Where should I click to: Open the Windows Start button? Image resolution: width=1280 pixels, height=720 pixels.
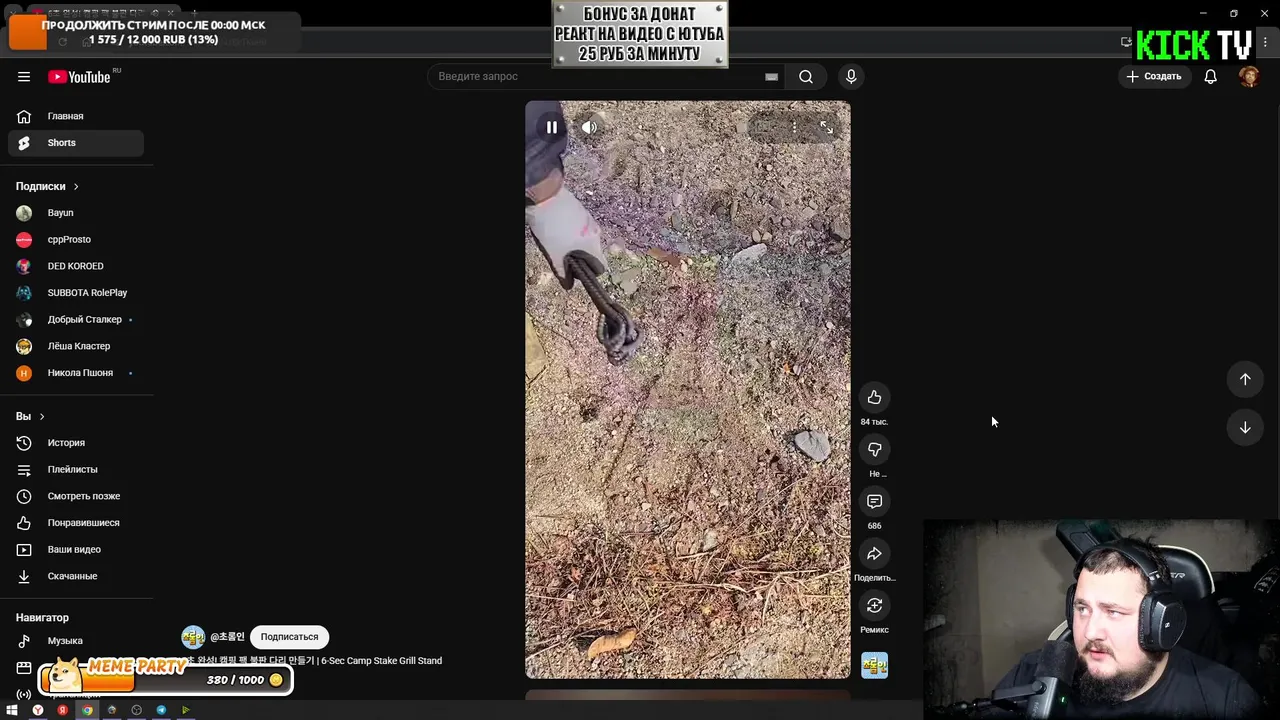(x=12, y=710)
